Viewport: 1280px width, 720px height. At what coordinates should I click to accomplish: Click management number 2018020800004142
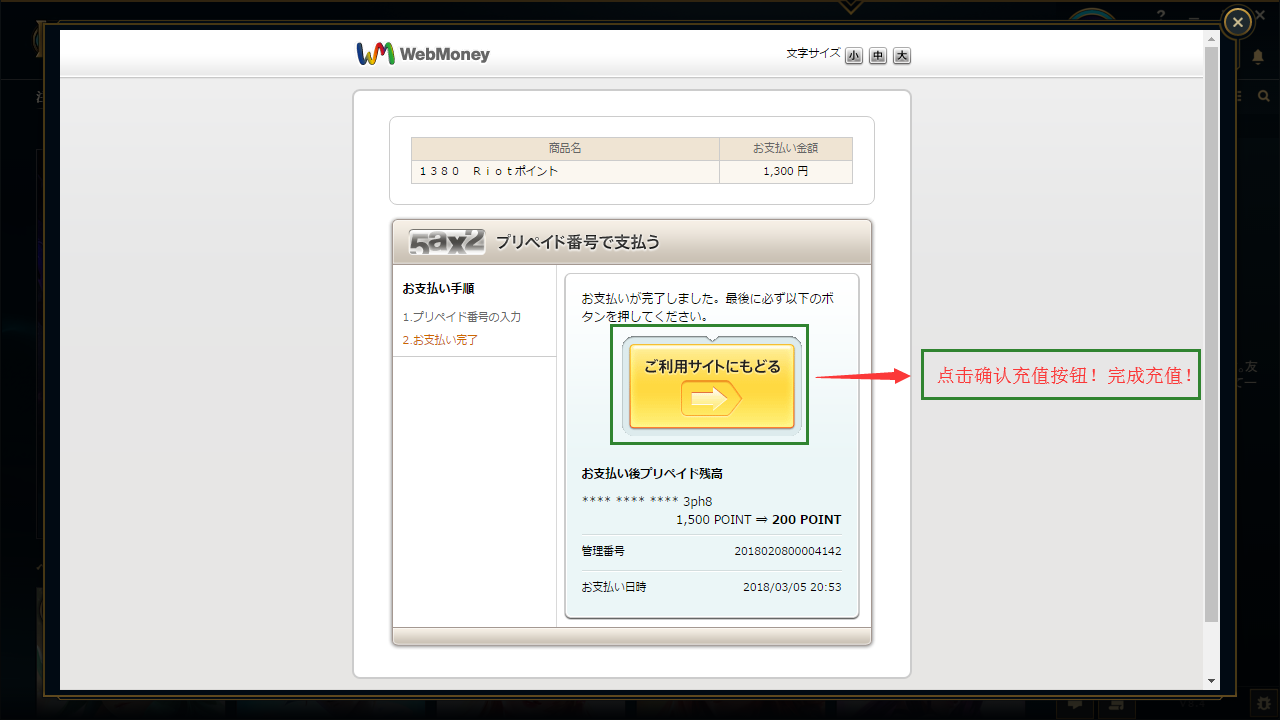tap(788, 551)
